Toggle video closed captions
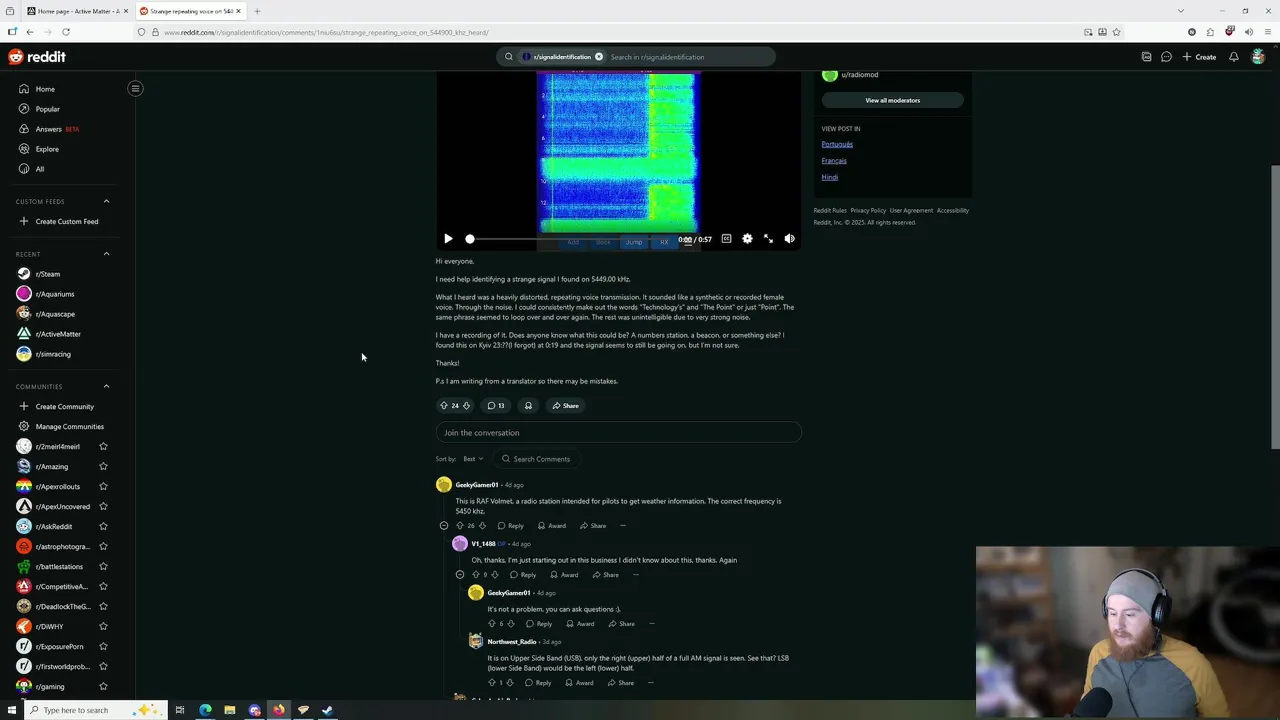This screenshot has height=720, width=1280. tap(726, 239)
